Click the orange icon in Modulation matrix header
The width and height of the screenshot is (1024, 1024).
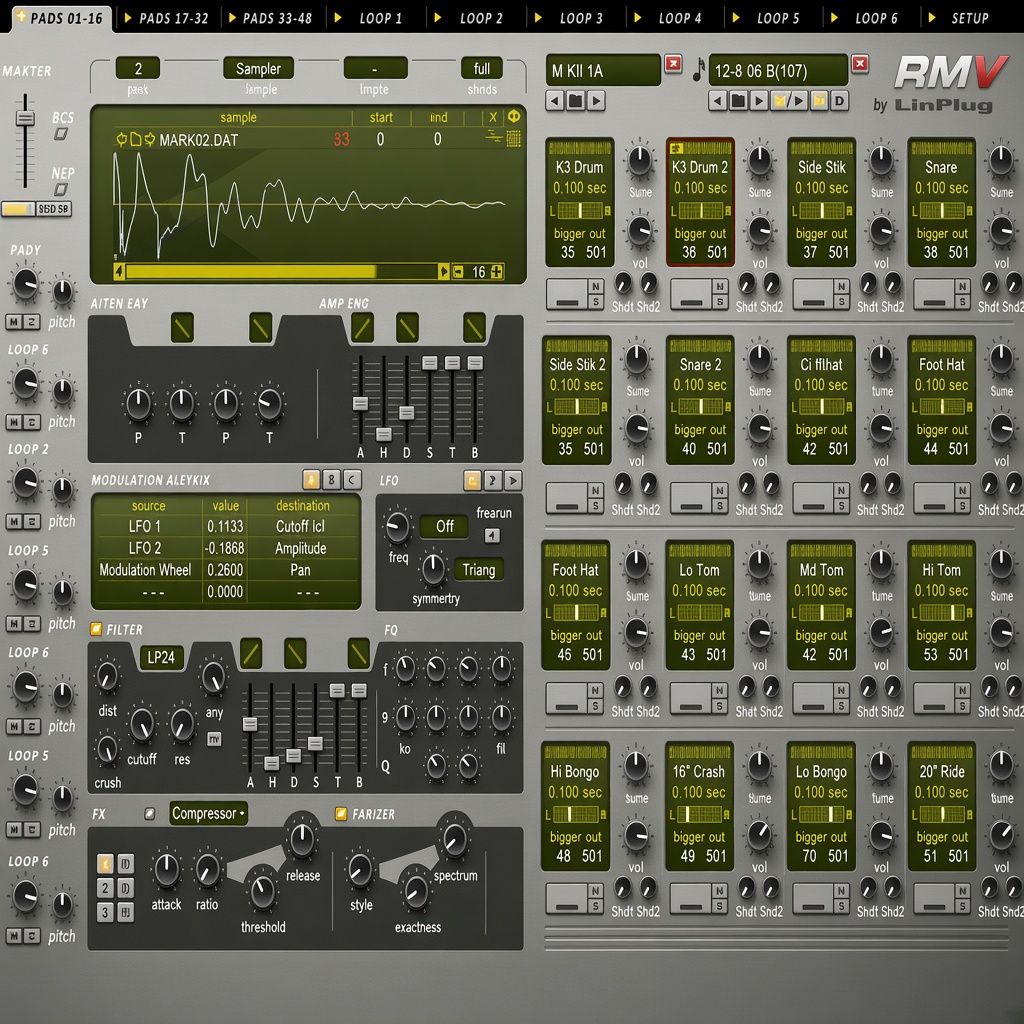coord(312,480)
